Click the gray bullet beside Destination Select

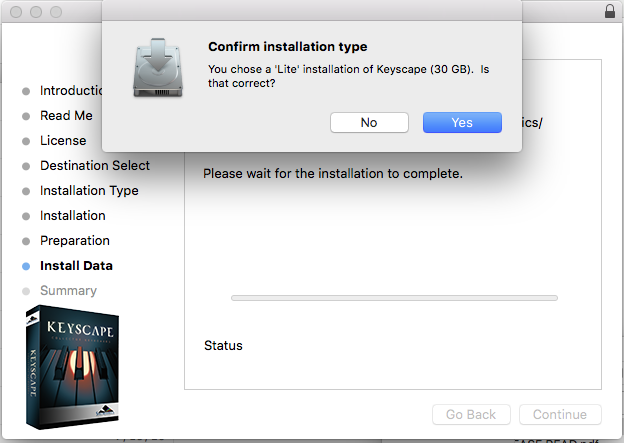tap(26, 166)
